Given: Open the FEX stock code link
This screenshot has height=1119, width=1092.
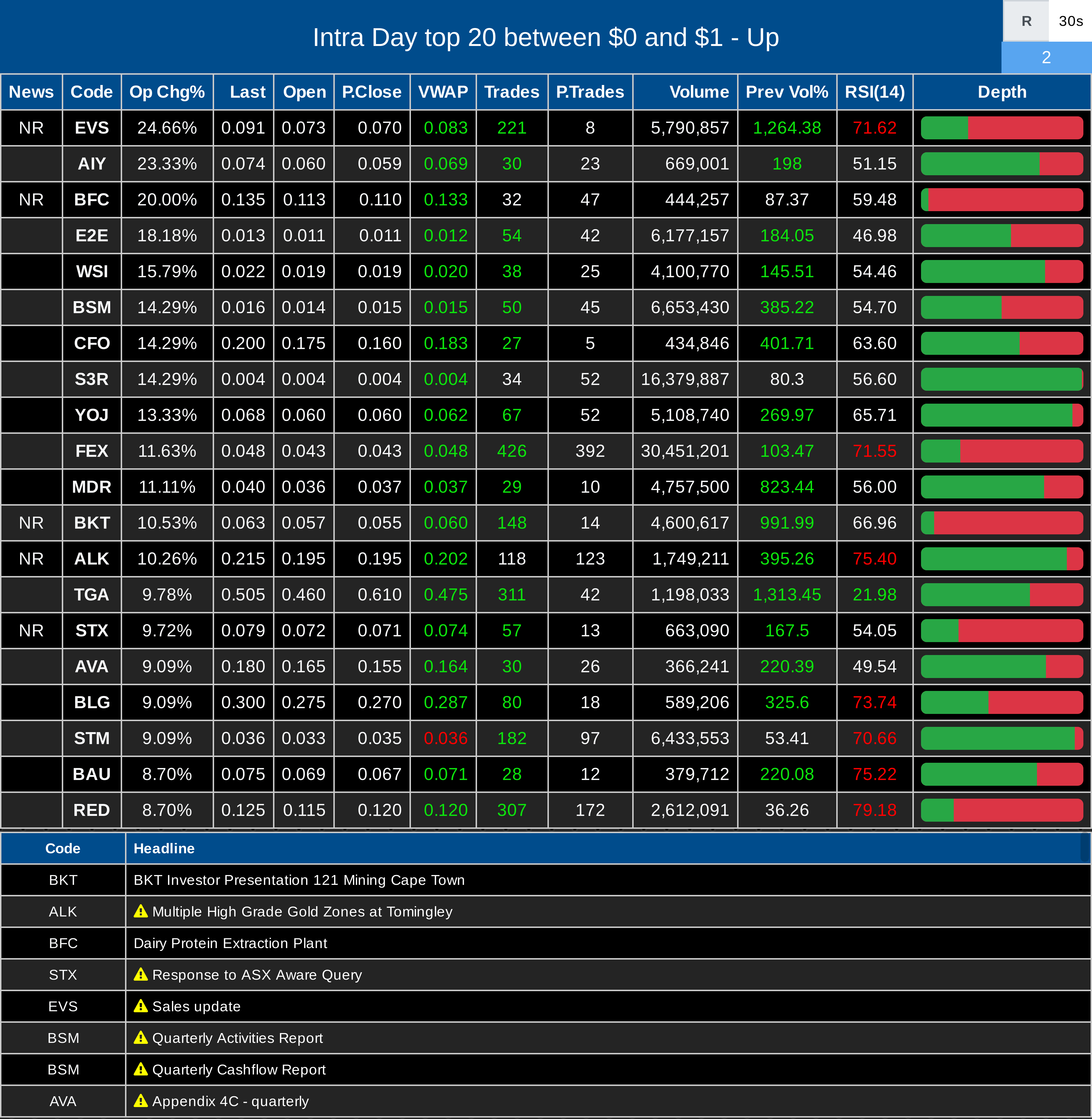Looking at the screenshot, I should (x=92, y=451).
